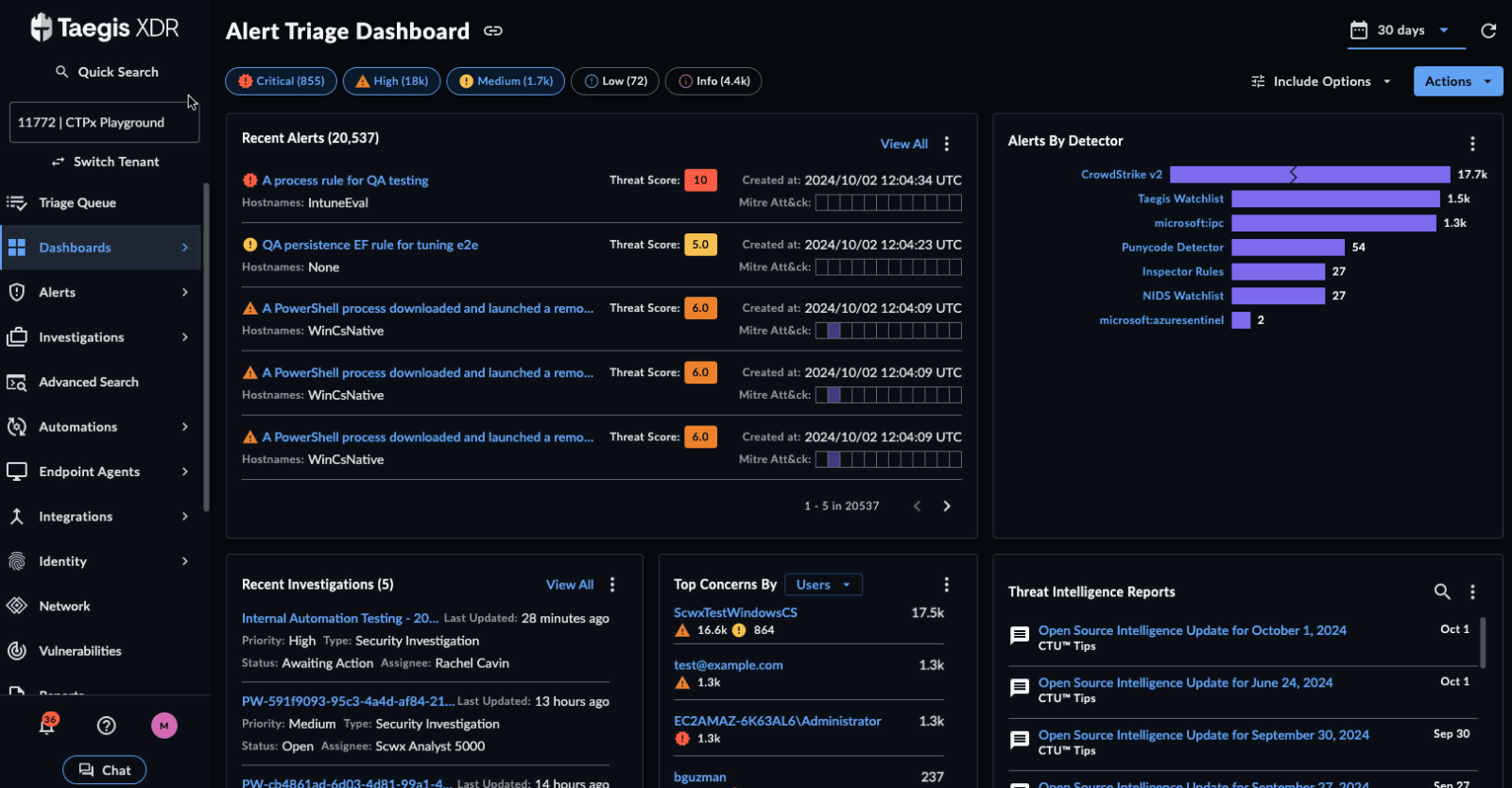The width and height of the screenshot is (1512, 788).
Task: Expand the Alerts submenu chevron
Action: (185, 293)
